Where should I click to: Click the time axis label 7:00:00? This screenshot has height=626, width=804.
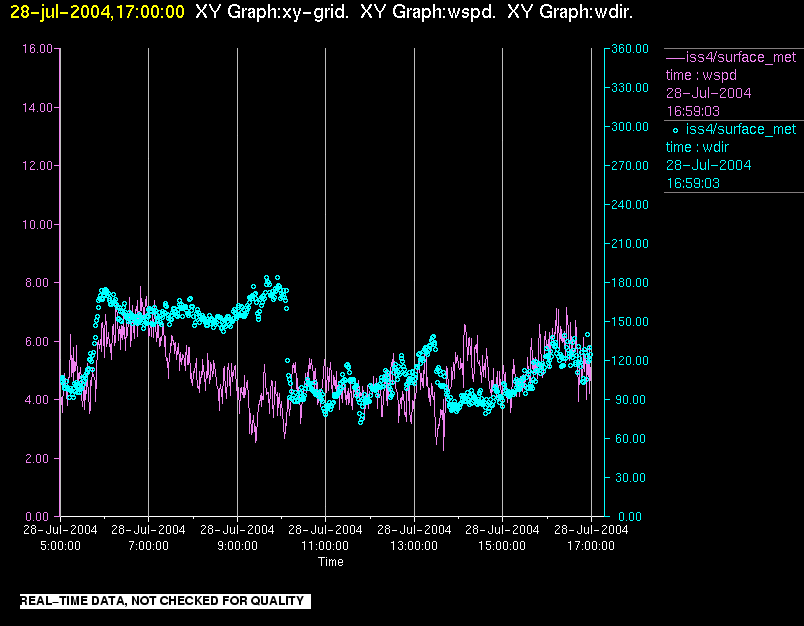tap(149, 546)
